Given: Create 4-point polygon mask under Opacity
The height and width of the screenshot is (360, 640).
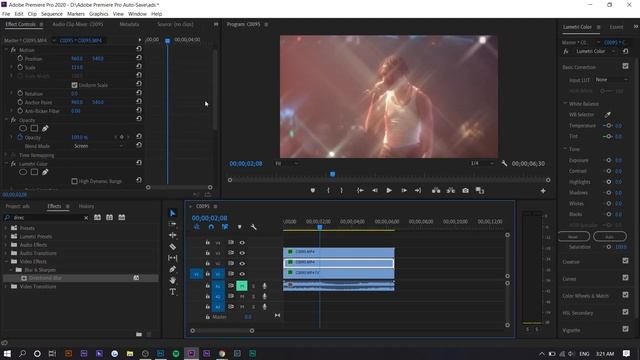Looking at the screenshot, I should coord(34,129).
